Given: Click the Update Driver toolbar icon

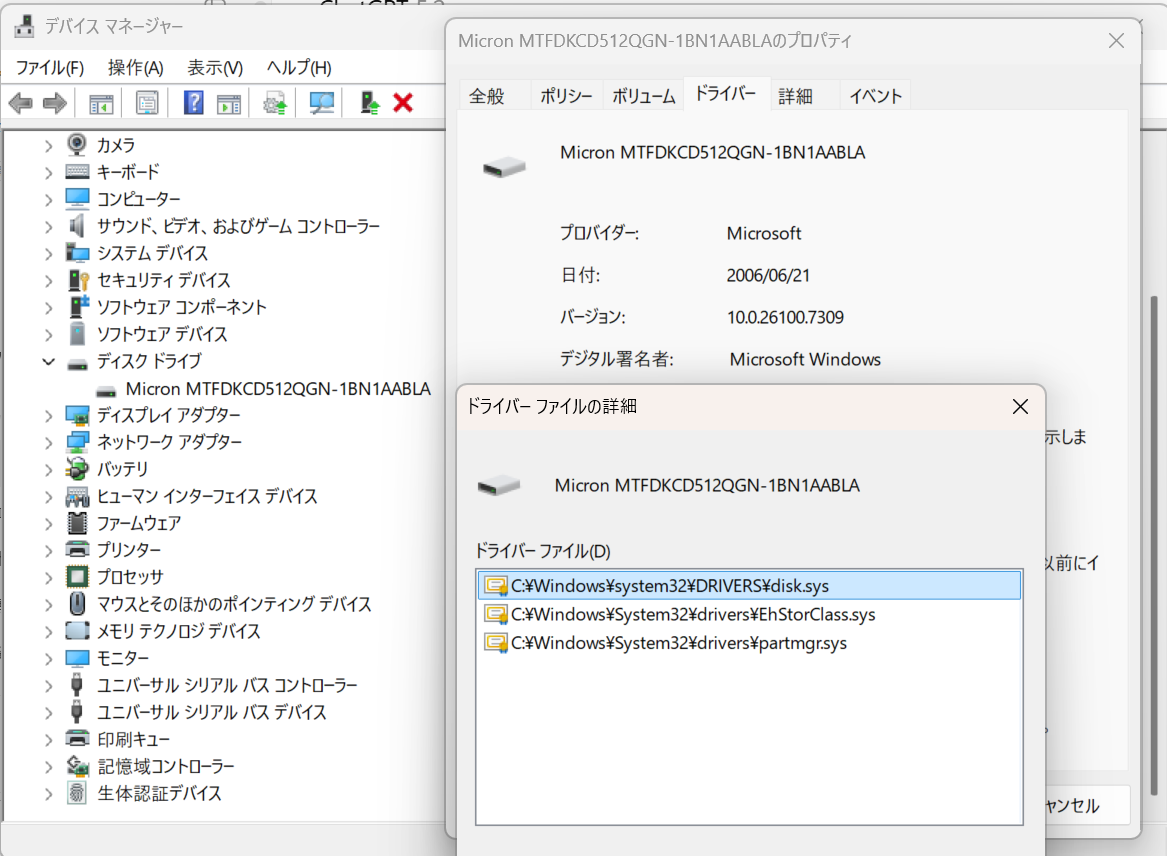Looking at the screenshot, I should [275, 103].
